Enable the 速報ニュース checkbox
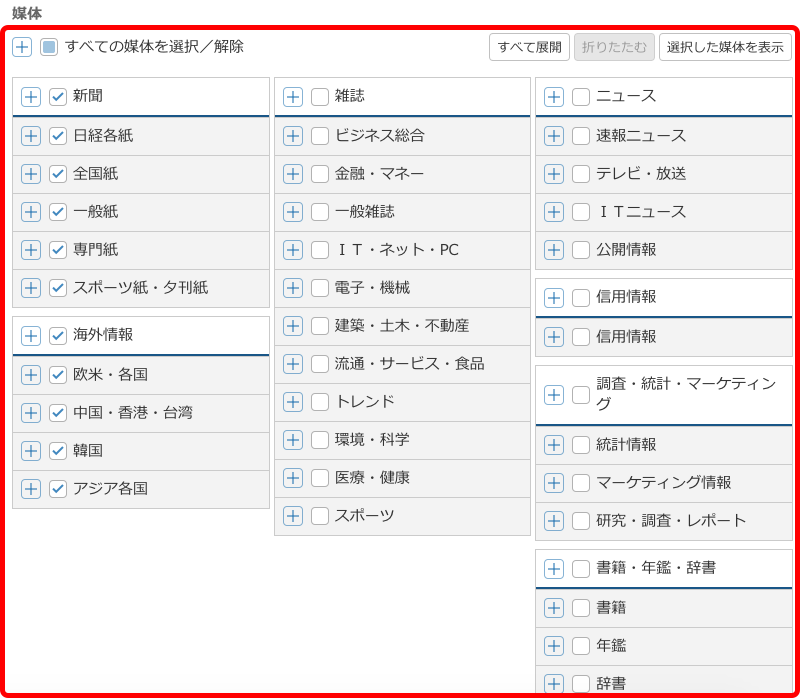 point(581,136)
